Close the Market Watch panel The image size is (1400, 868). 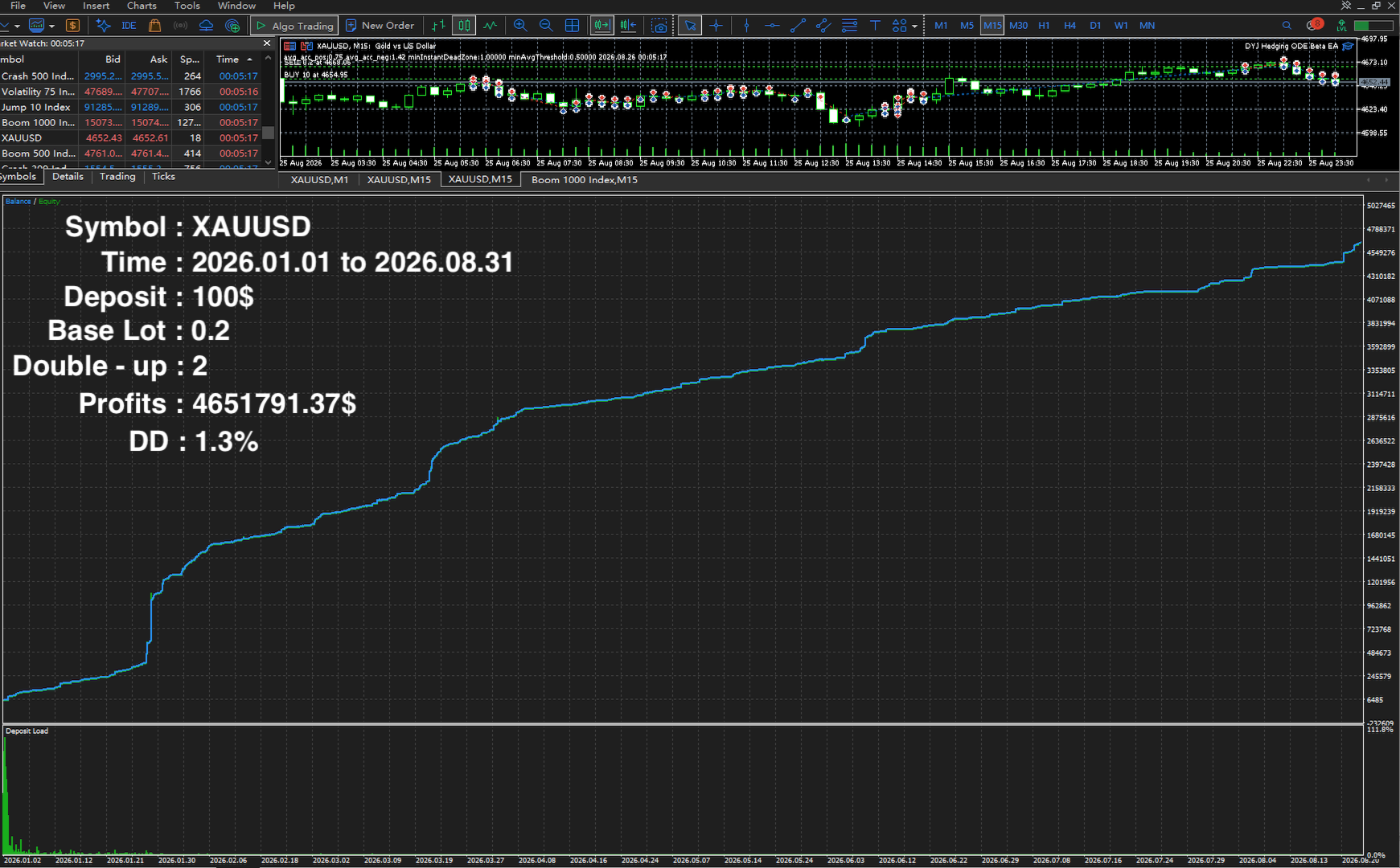point(267,43)
